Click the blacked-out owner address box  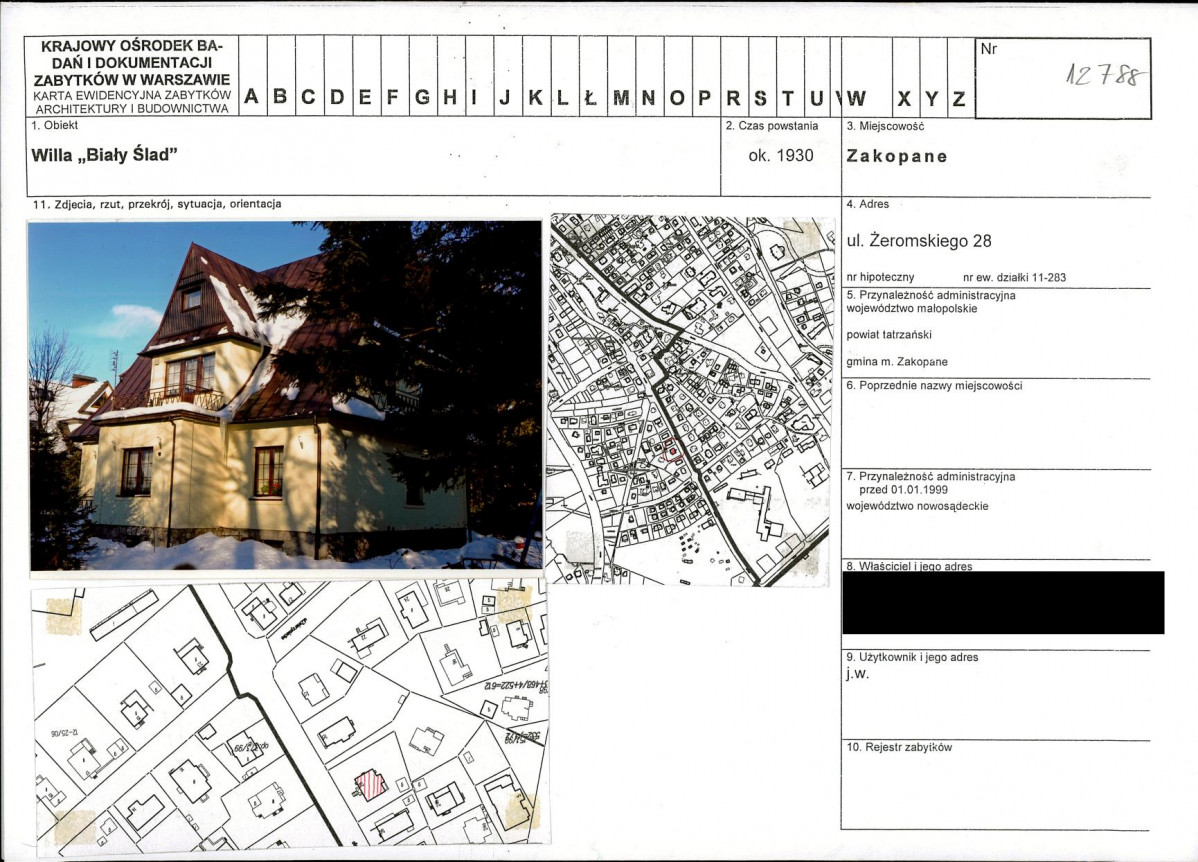click(x=1002, y=603)
